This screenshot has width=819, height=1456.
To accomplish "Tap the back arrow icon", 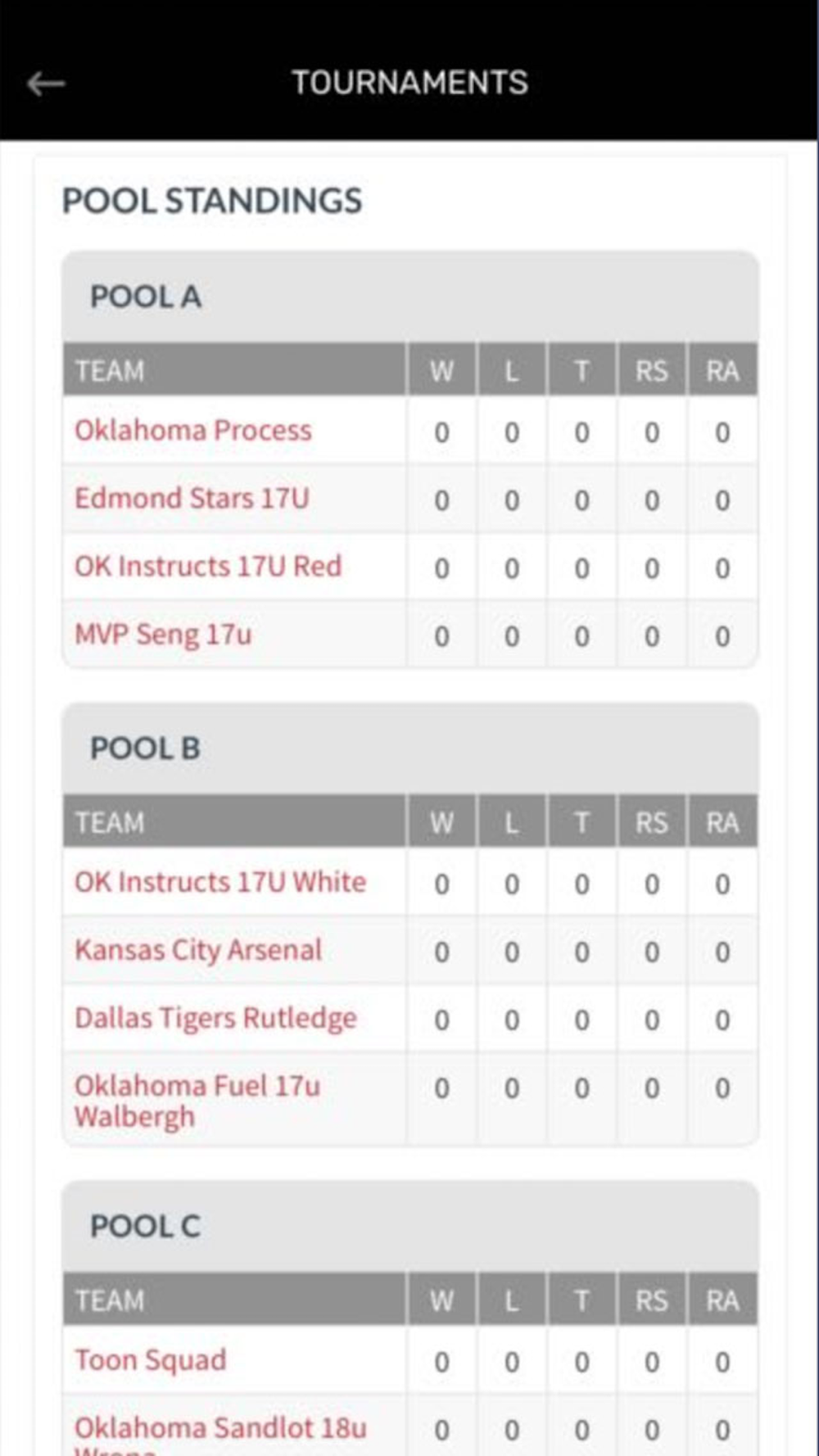I will [x=46, y=83].
